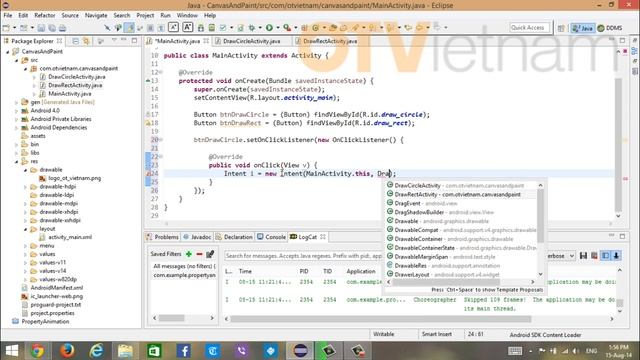Screen dimensions: 640x360
Task: Open the File menu
Action: click(x=8, y=15)
